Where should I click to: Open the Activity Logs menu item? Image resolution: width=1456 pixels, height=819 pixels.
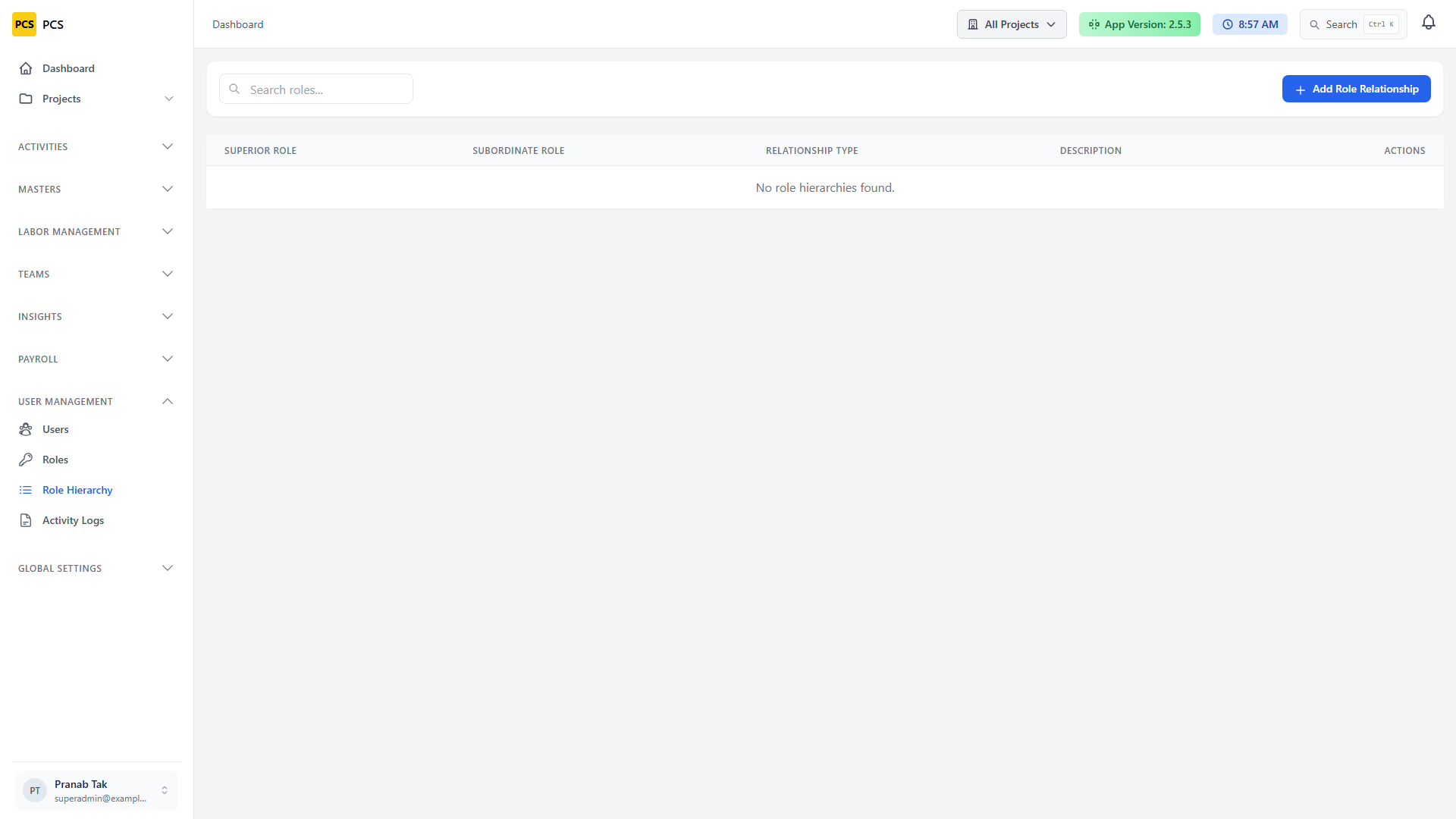(x=96, y=520)
